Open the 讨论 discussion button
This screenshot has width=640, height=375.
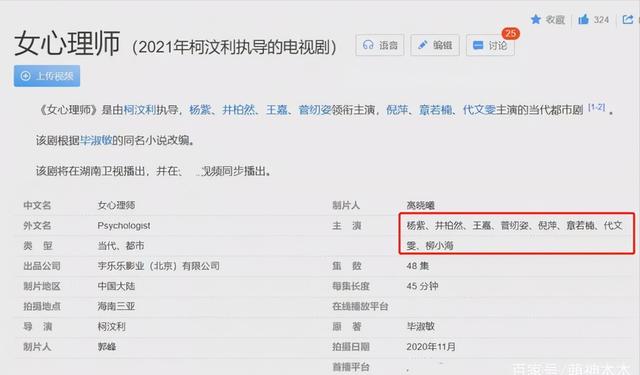pyautogui.click(x=490, y=45)
